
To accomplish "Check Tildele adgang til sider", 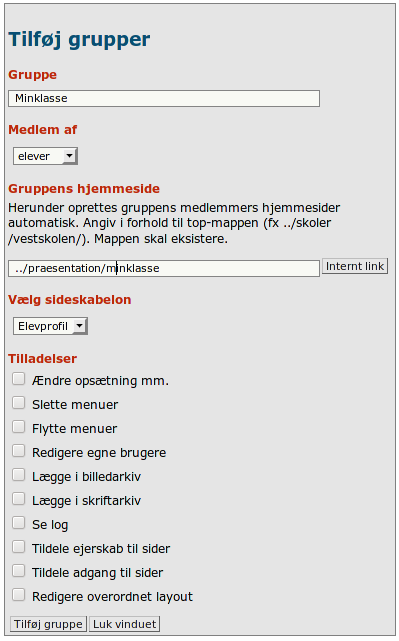I will [18, 571].
